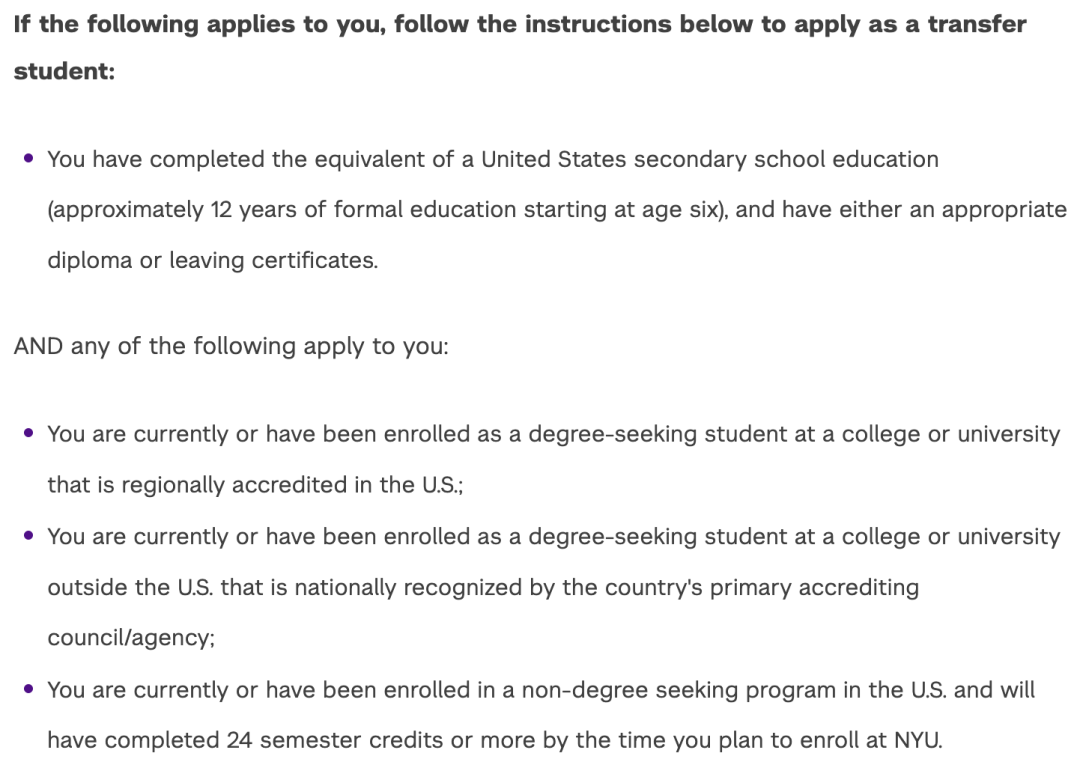Click the bullet beside the outside-U.S. university item
The image size is (1080, 759).
28,536
